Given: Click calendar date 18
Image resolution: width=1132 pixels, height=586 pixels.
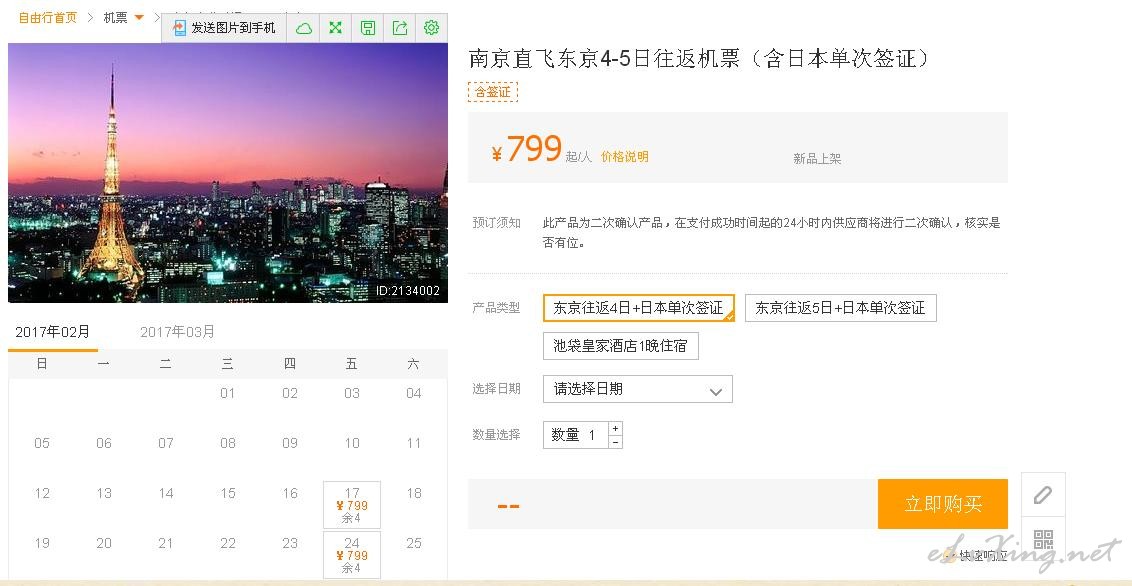Looking at the screenshot, I should (414, 494).
